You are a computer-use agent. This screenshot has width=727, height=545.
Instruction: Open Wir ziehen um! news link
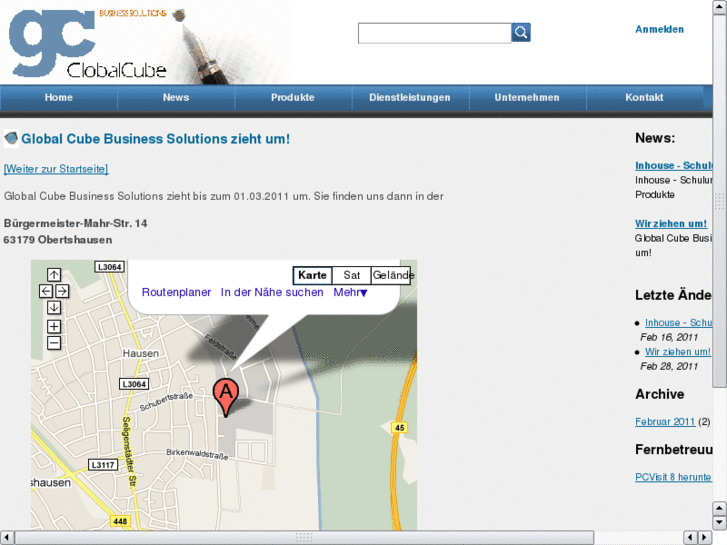[671, 224]
